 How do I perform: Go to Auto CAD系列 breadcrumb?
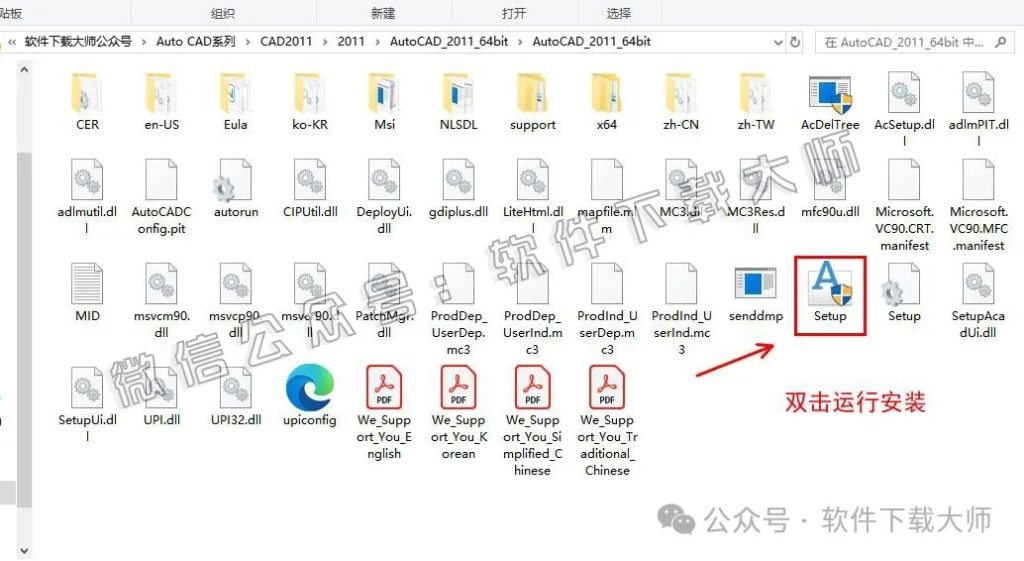(196, 42)
